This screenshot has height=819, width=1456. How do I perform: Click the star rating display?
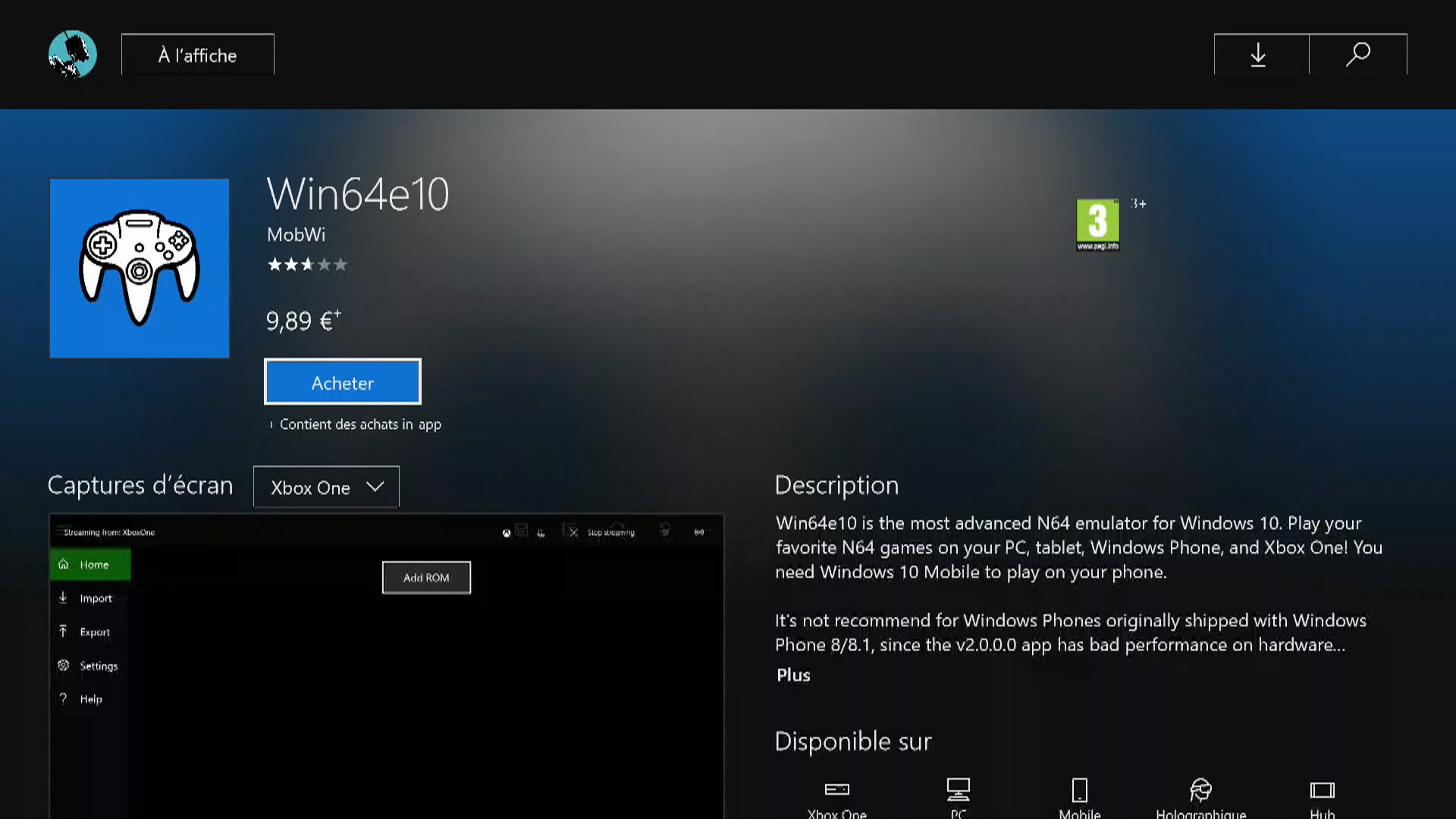(x=307, y=265)
